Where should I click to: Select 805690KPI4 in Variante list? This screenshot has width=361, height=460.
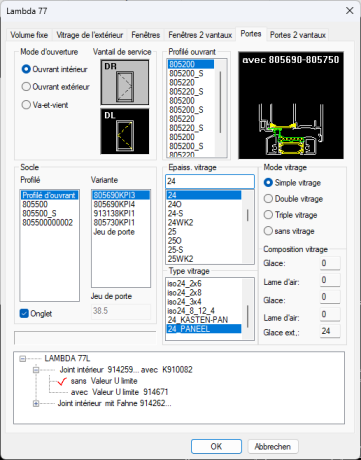(x=114, y=204)
